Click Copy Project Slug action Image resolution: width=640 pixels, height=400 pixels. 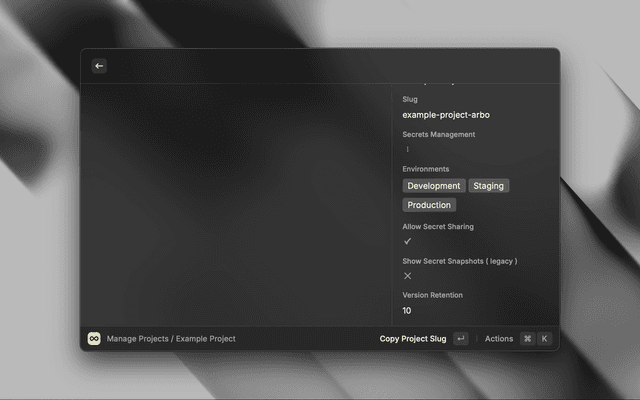[x=413, y=339]
